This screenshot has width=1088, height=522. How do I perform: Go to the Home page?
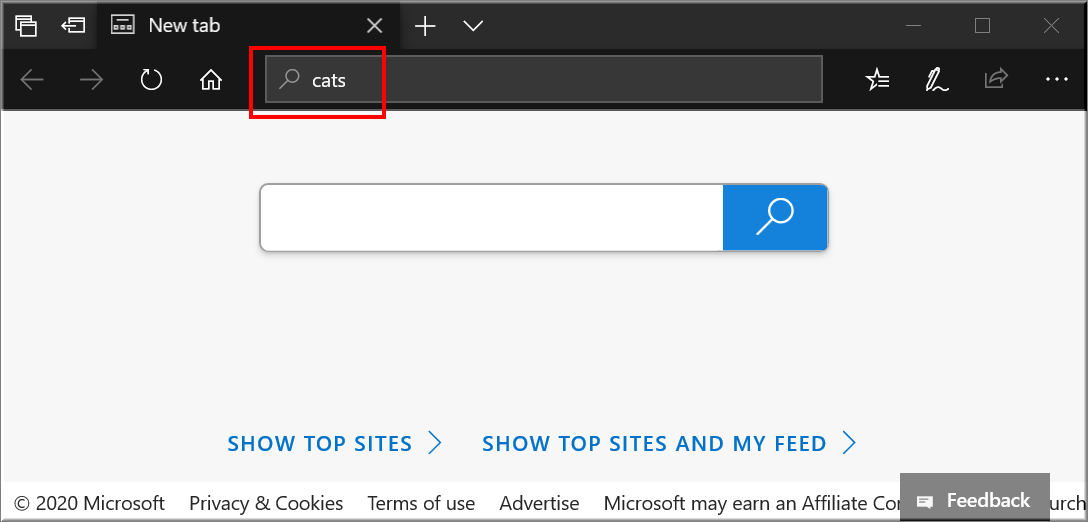210,80
